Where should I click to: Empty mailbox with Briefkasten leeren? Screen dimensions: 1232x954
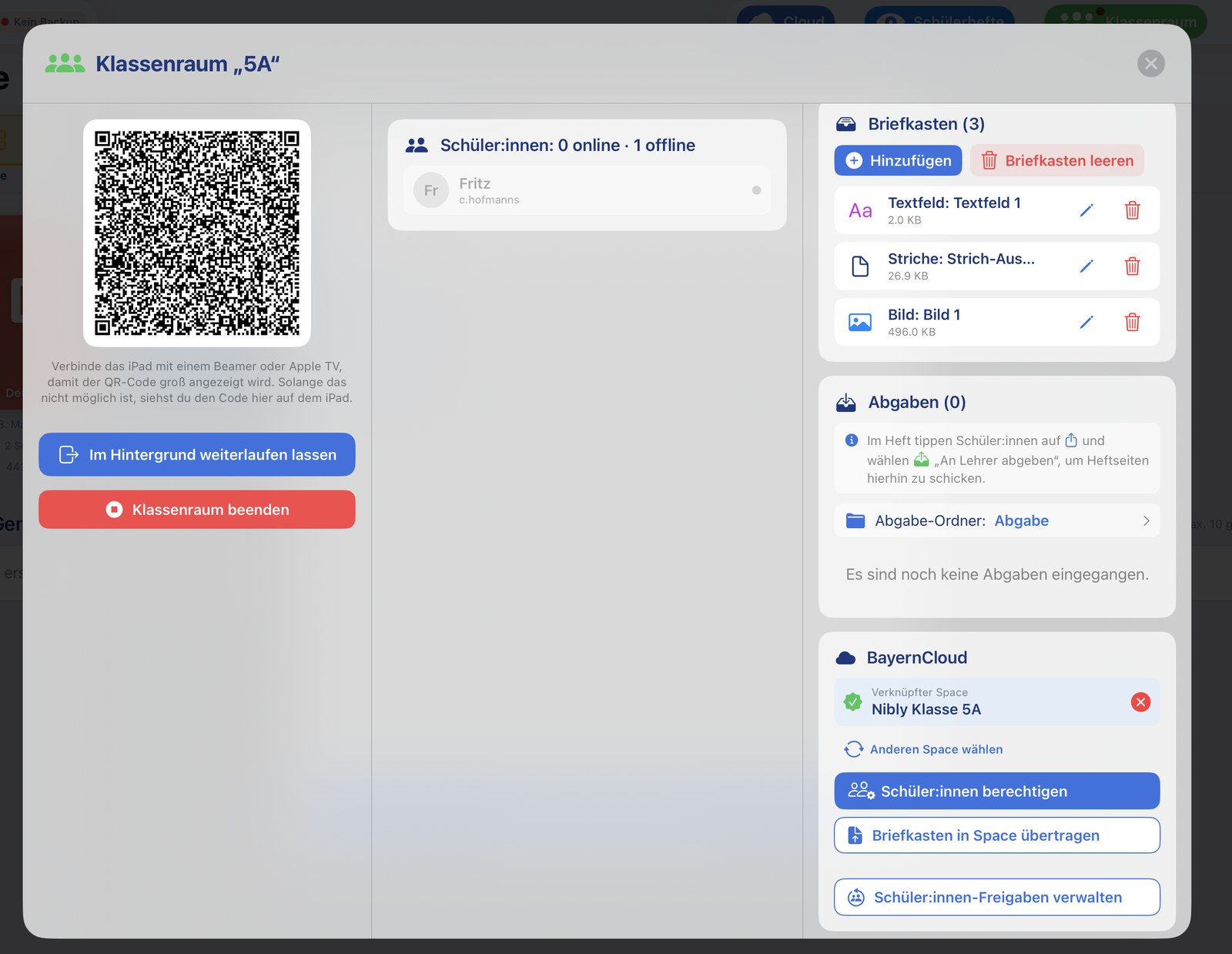[x=1057, y=160]
